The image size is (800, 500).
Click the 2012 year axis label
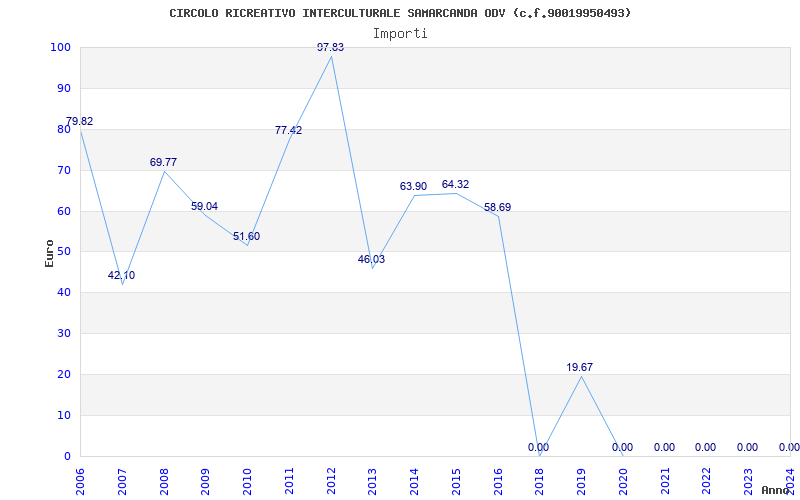click(331, 481)
